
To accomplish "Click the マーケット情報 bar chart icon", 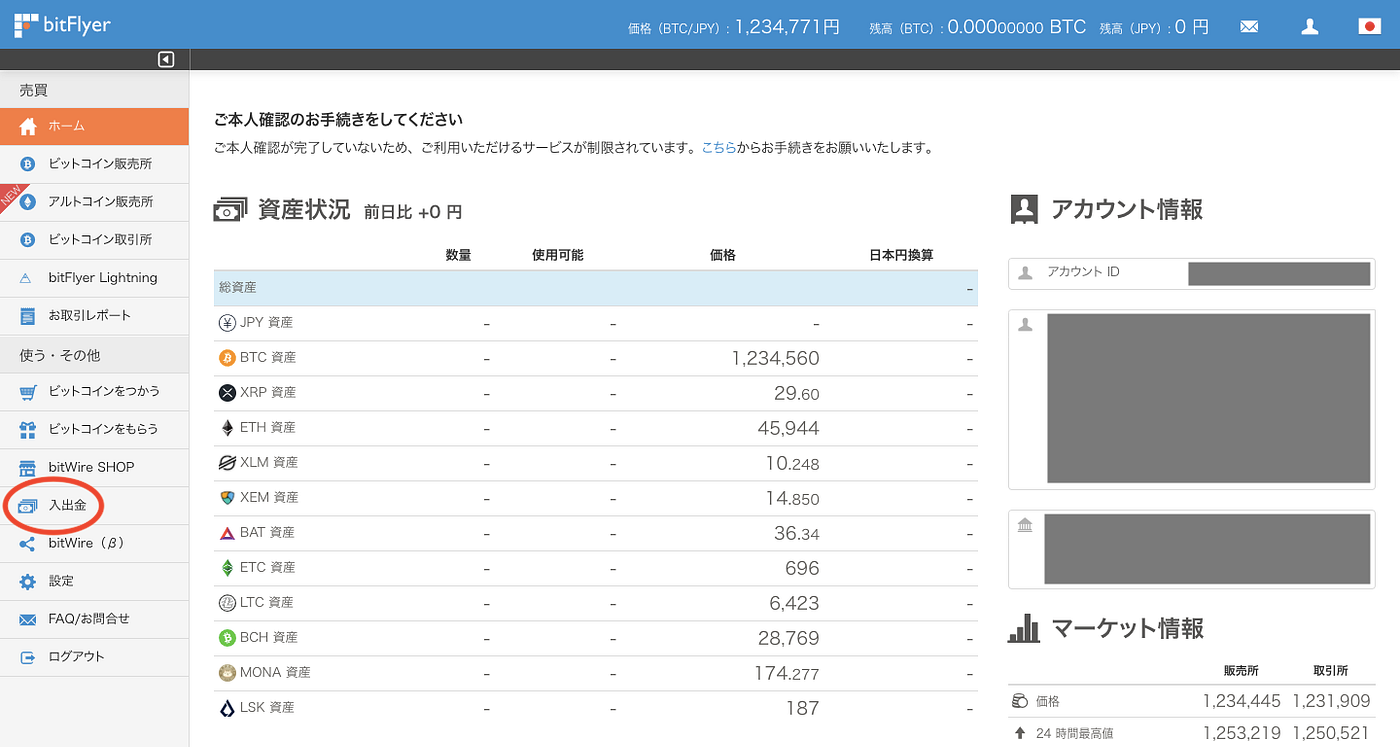I will click(1025, 628).
